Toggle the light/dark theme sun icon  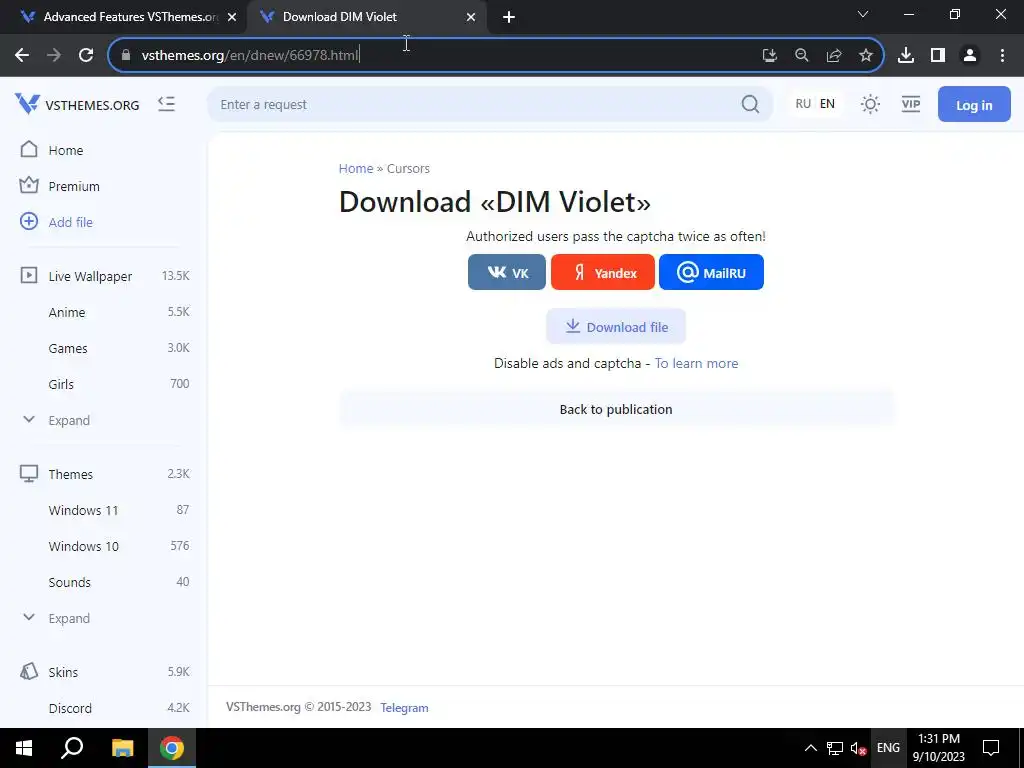click(870, 104)
